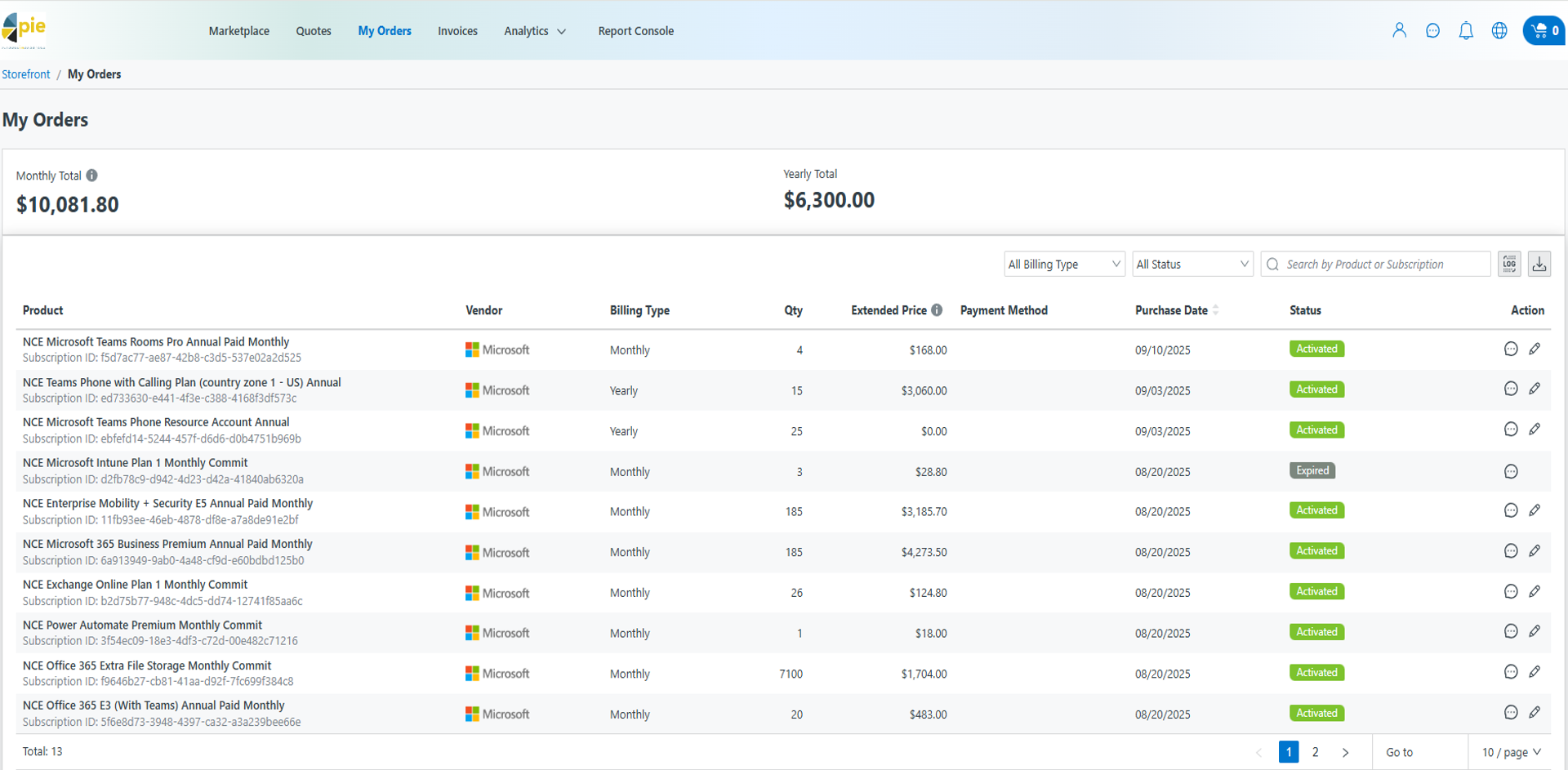Focus the Search by Product or Subscription field
This screenshot has height=770, width=1568.
pos(1376,264)
